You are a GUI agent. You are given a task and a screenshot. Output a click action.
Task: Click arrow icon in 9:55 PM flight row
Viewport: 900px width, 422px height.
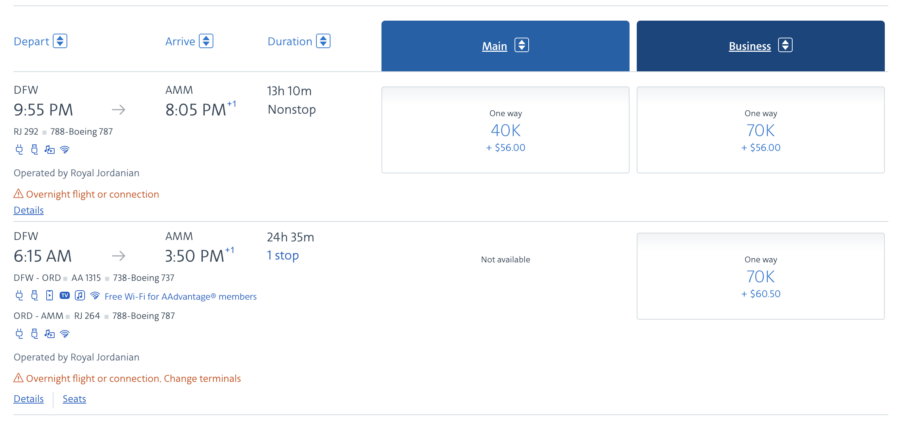[118, 110]
